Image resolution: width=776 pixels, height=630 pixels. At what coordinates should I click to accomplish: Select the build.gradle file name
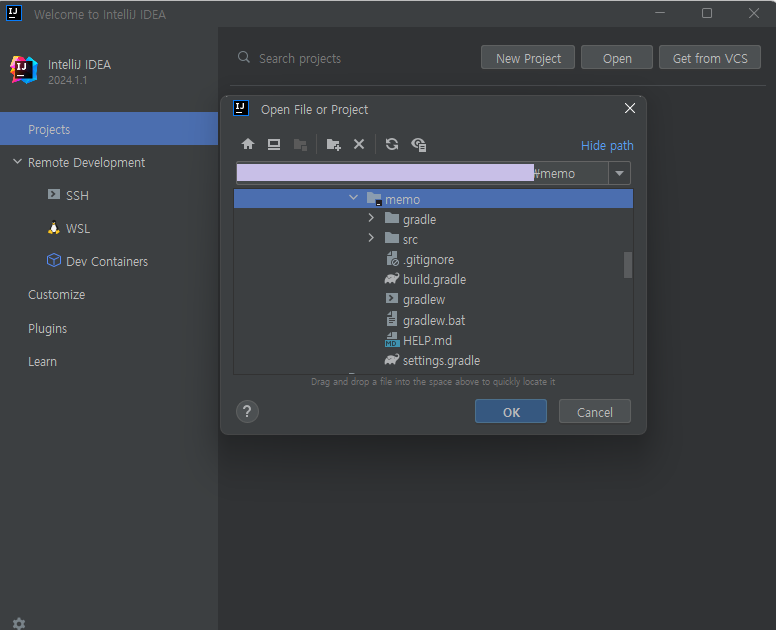click(435, 280)
